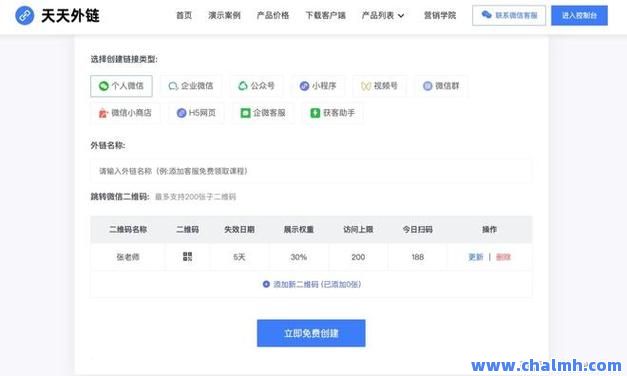Click the 失效日期 column header
This screenshot has height=376, width=627.
coord(239,230)
